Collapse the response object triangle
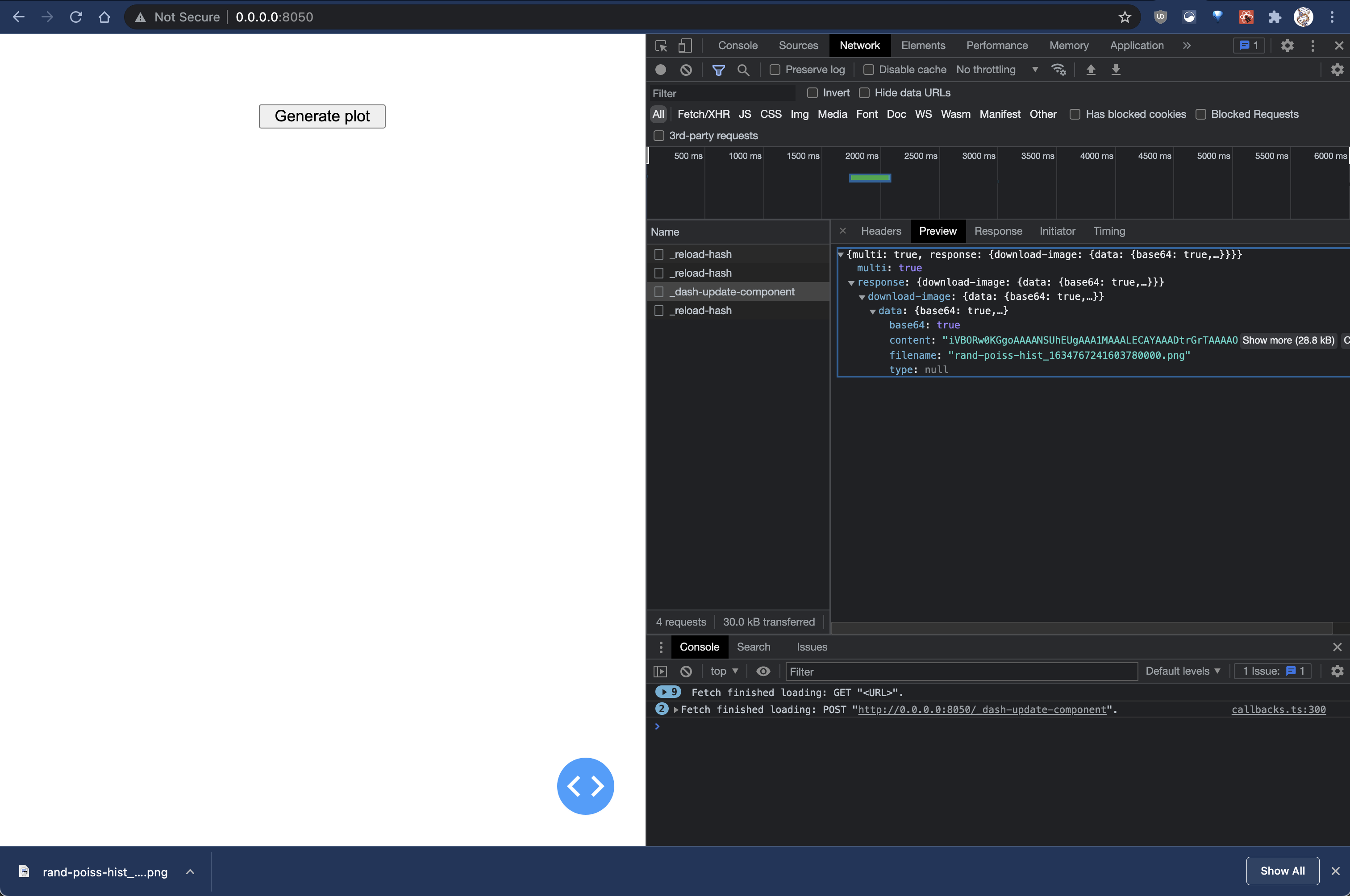Image resolution: width=1350 pixels, height=896 pixels. (x=851, y=283)
